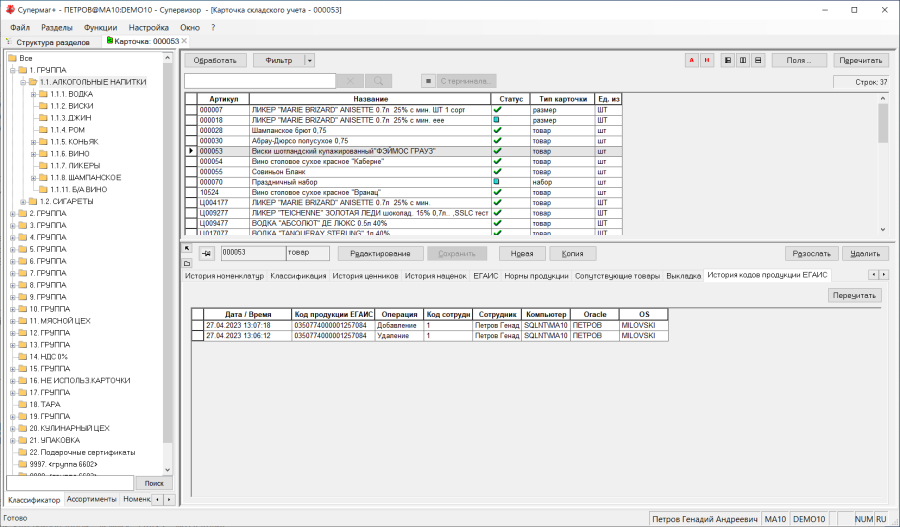This screenshot has height=527, width=900.
Task: Focus the classifier search input field
Action: coord(70,483)
